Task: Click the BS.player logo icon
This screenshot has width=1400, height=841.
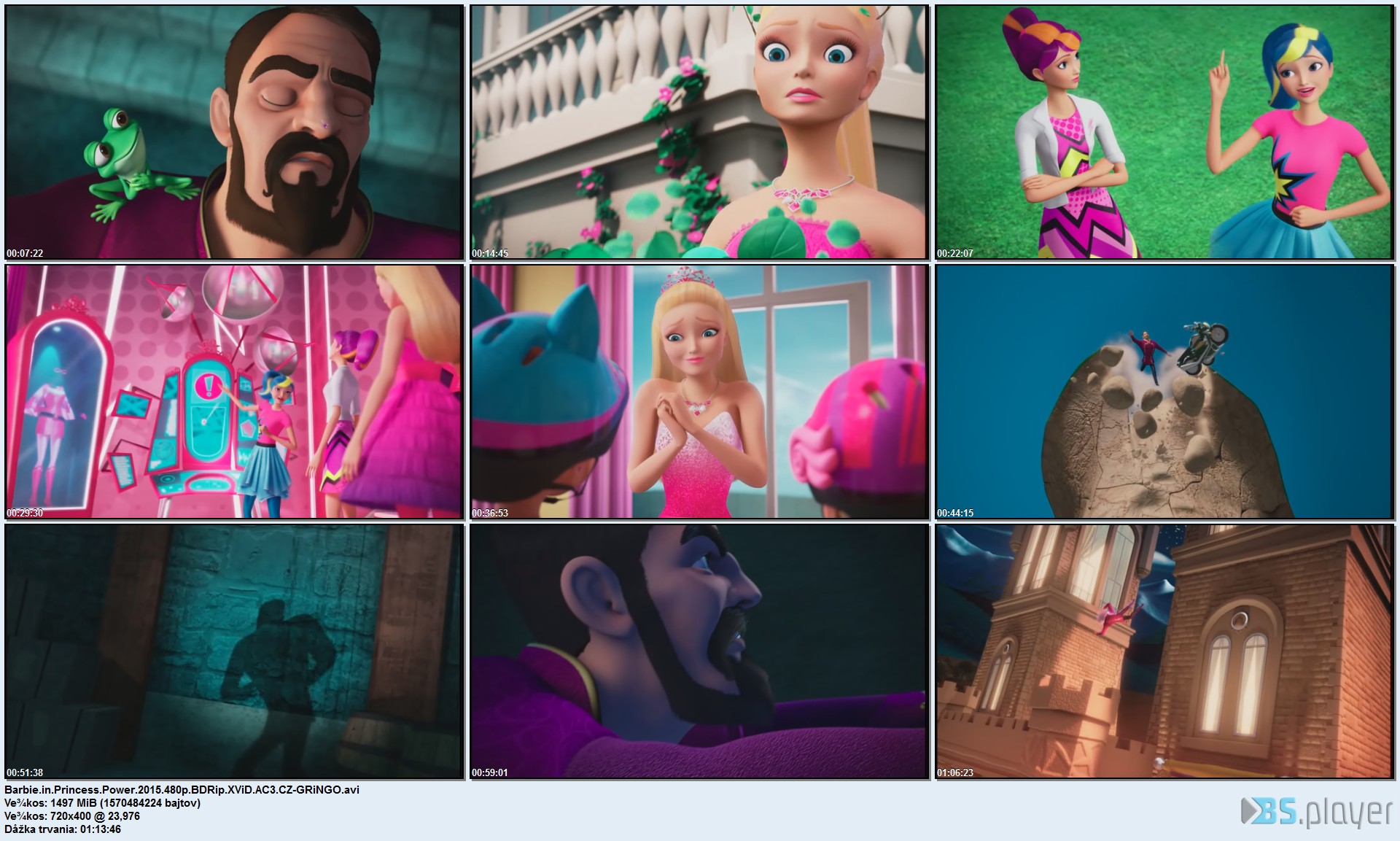Action: point(1316,812)
